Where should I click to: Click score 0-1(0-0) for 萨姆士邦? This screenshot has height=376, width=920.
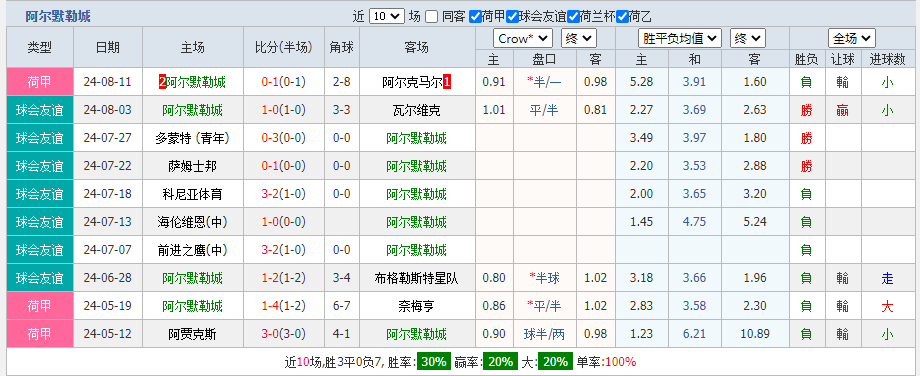pos(284,166)
